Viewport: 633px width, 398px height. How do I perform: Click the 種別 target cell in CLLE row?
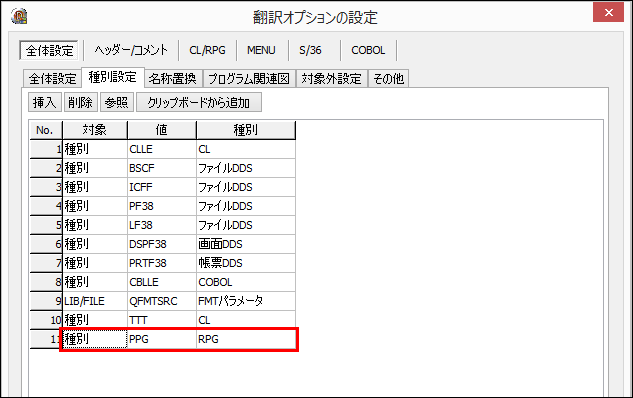point(95,149)
